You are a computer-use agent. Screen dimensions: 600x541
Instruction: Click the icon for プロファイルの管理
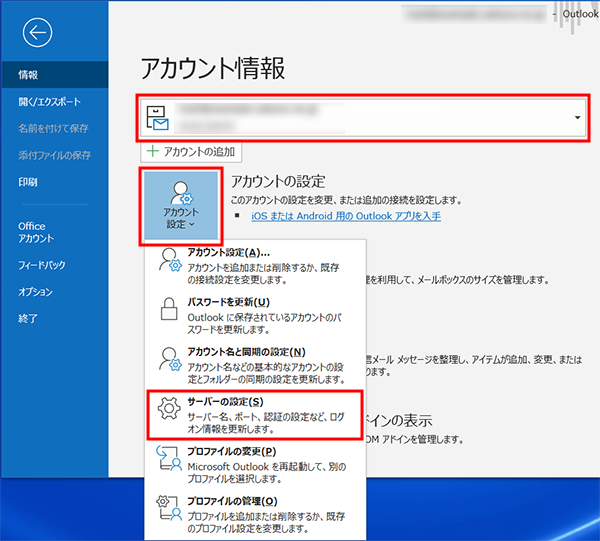(168, 507)
